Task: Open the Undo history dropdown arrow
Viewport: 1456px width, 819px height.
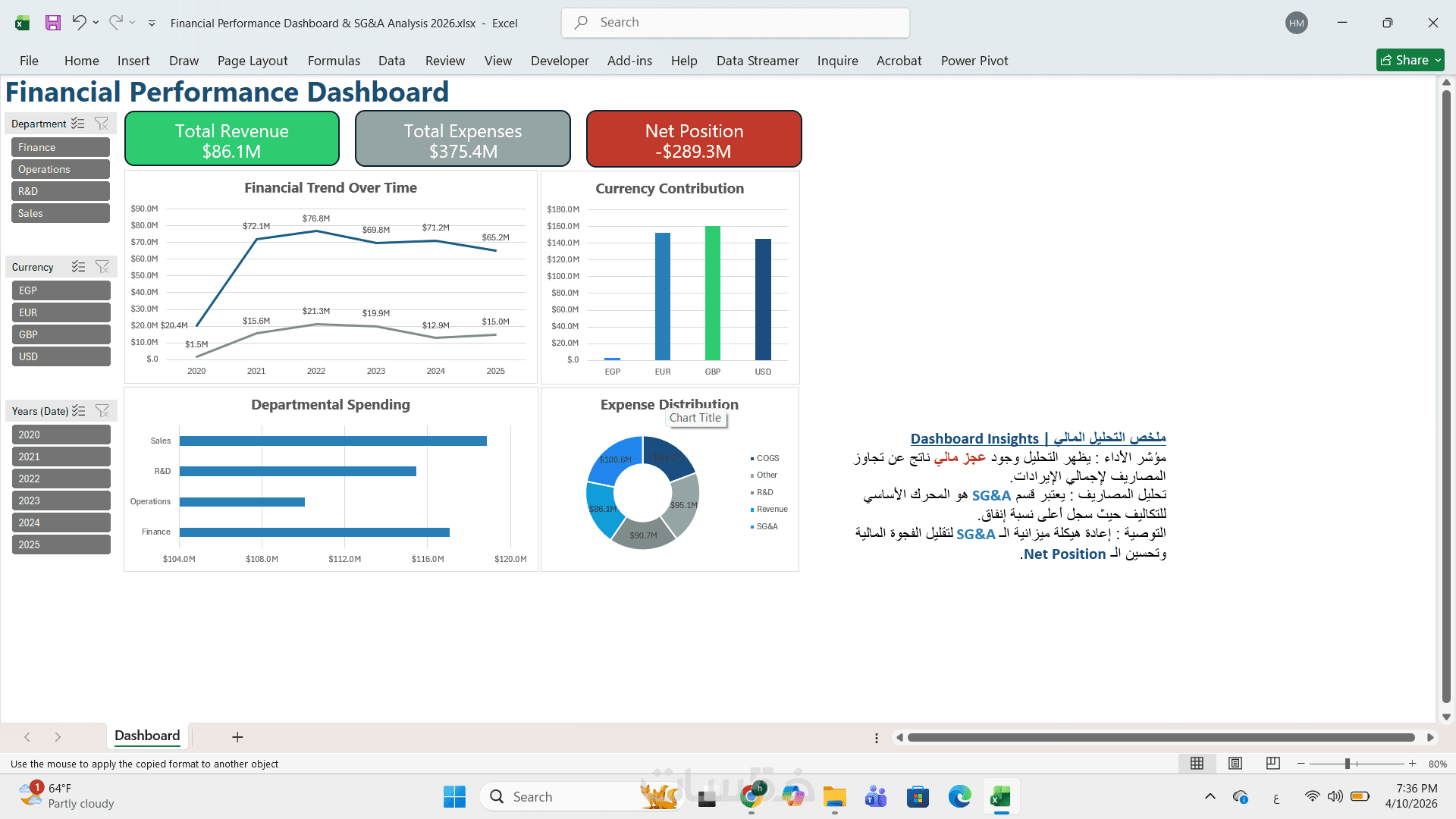Action: [x=96, y=23]
